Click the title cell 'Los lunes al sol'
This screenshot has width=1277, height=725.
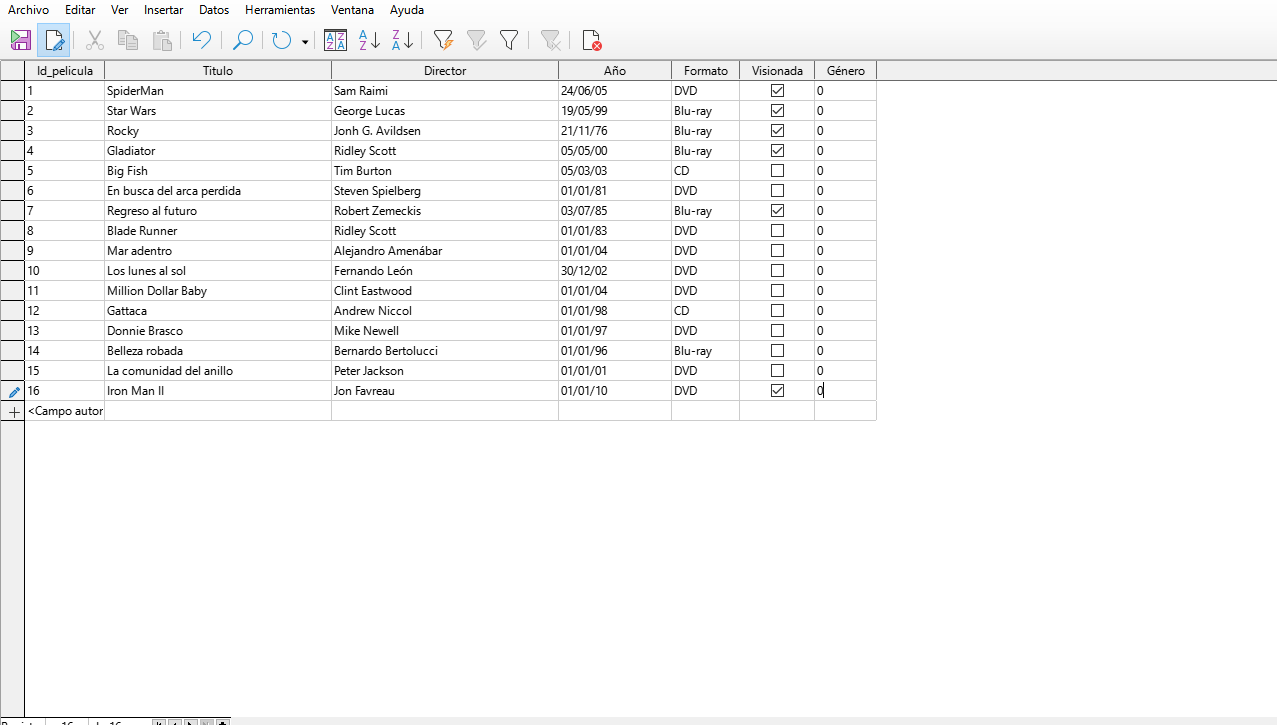coord(218,271)
